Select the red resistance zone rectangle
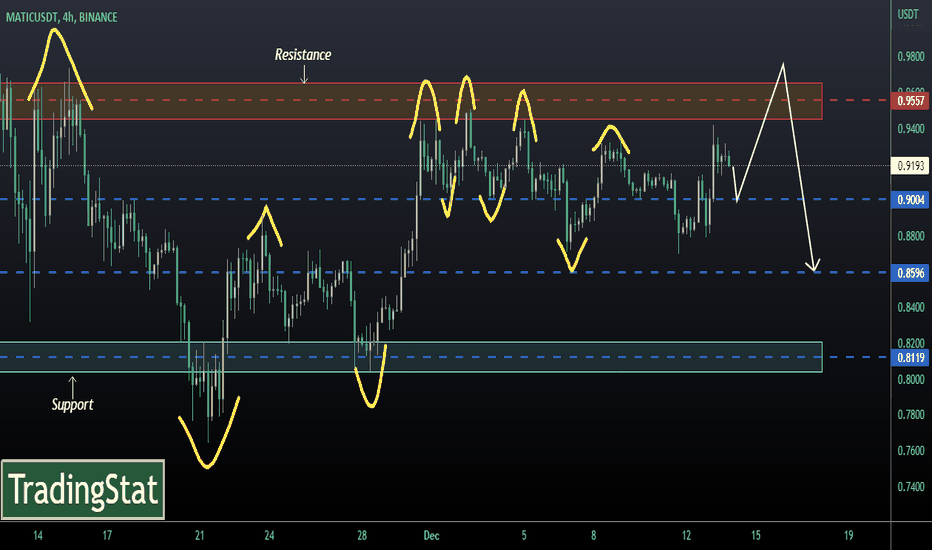Viewport: 932px width, 550px height. click(x=411, y=101)
